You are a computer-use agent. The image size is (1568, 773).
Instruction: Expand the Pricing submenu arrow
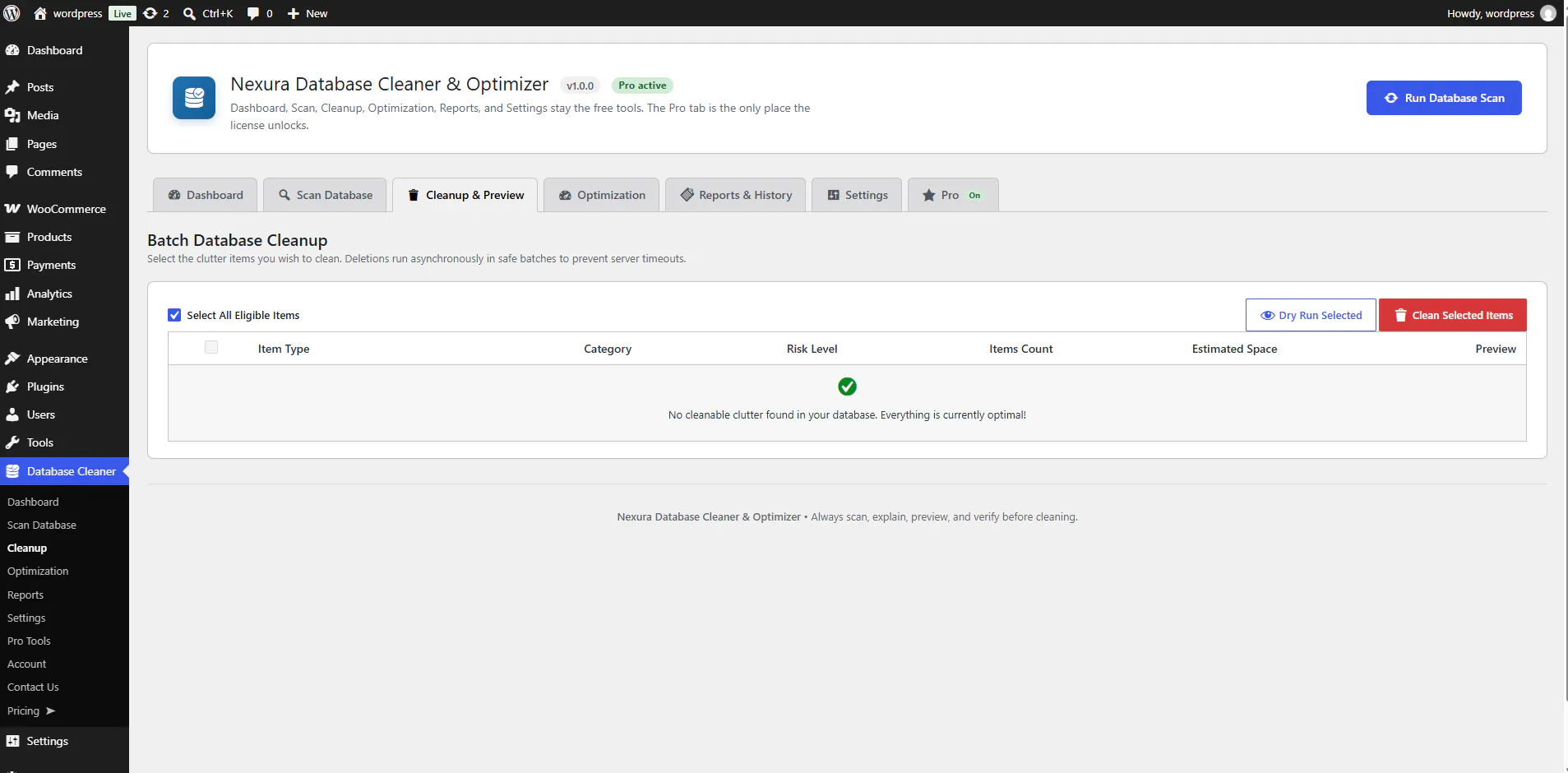click(50, 711)
